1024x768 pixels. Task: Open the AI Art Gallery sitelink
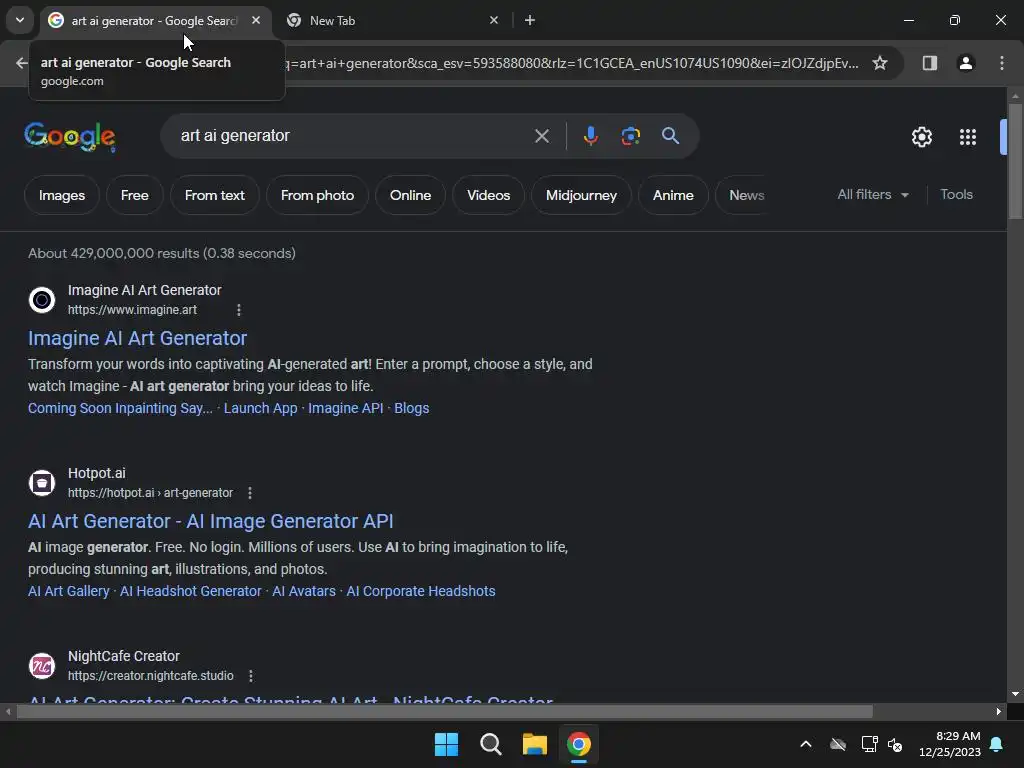[x=69, y=591]
